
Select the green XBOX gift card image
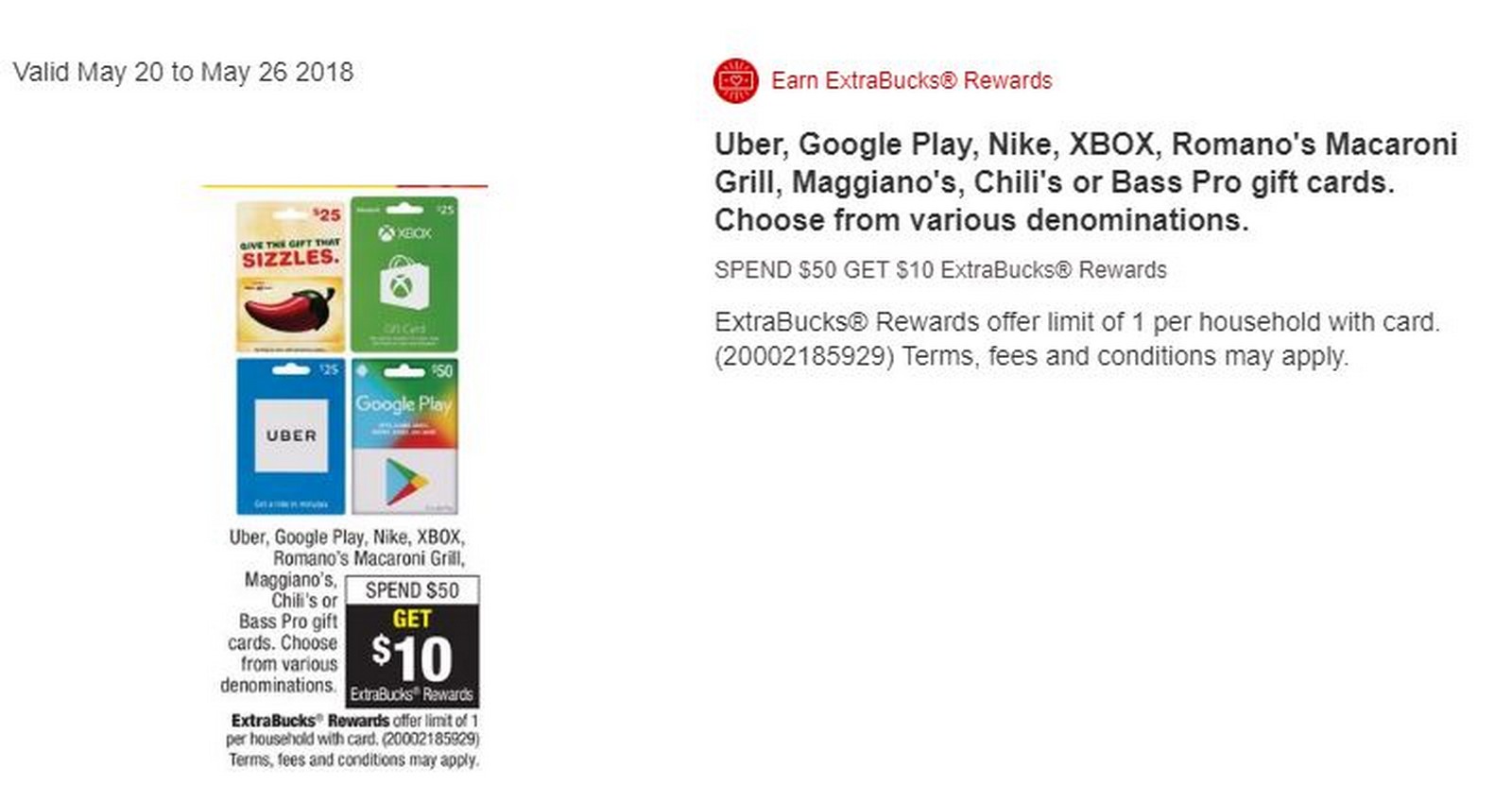404,274
